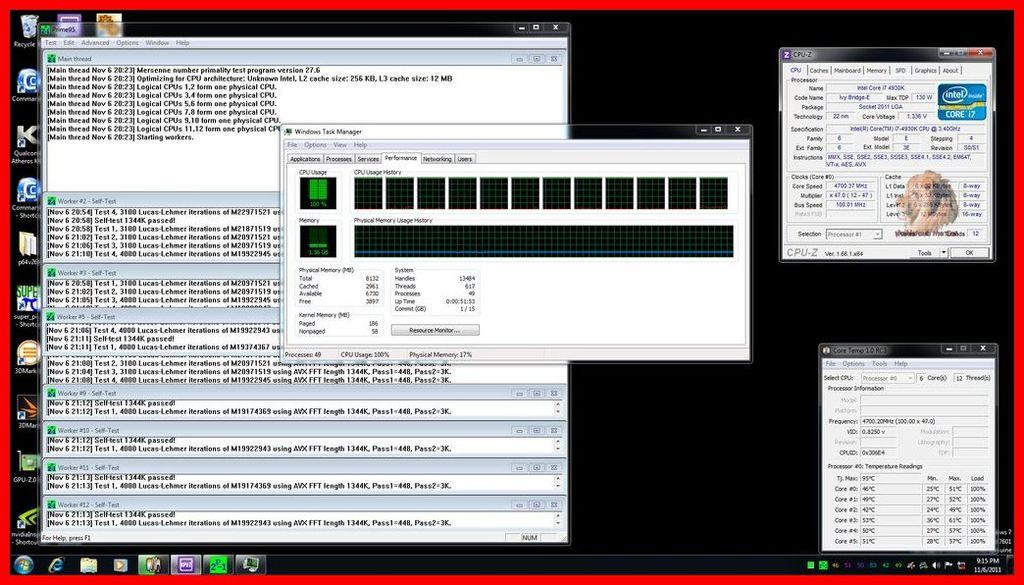The width and height of the screenshot is (1024, 585).
Task: Click the Prime95 taskbar button
Action: [217, 564]
